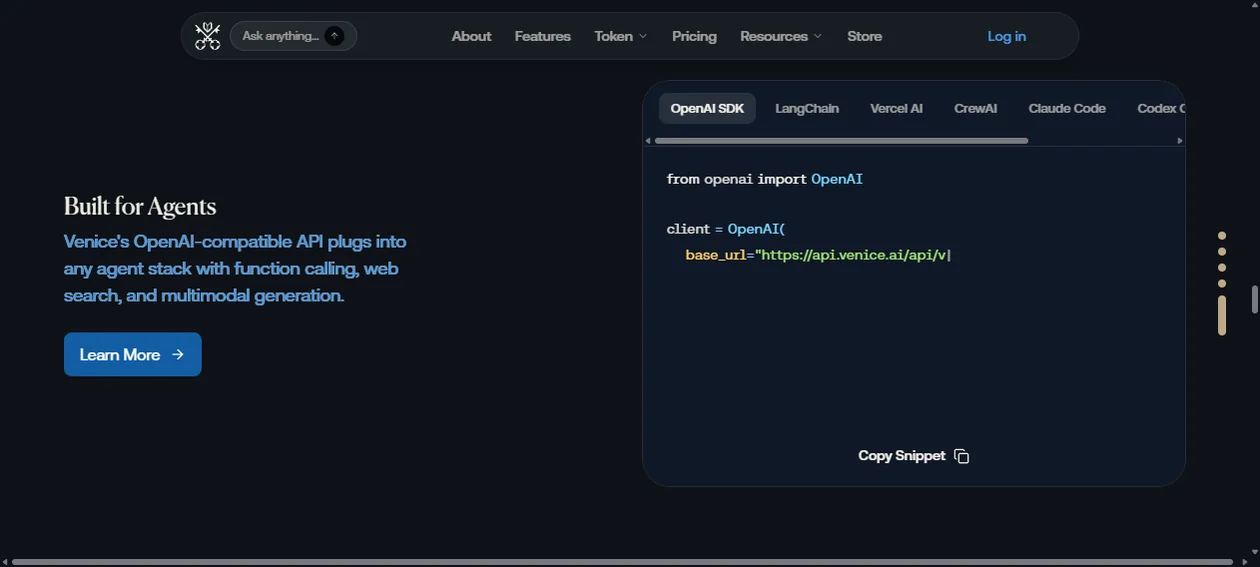Click the base_url code line
The image size is (1260, 567).
(817, 255)
